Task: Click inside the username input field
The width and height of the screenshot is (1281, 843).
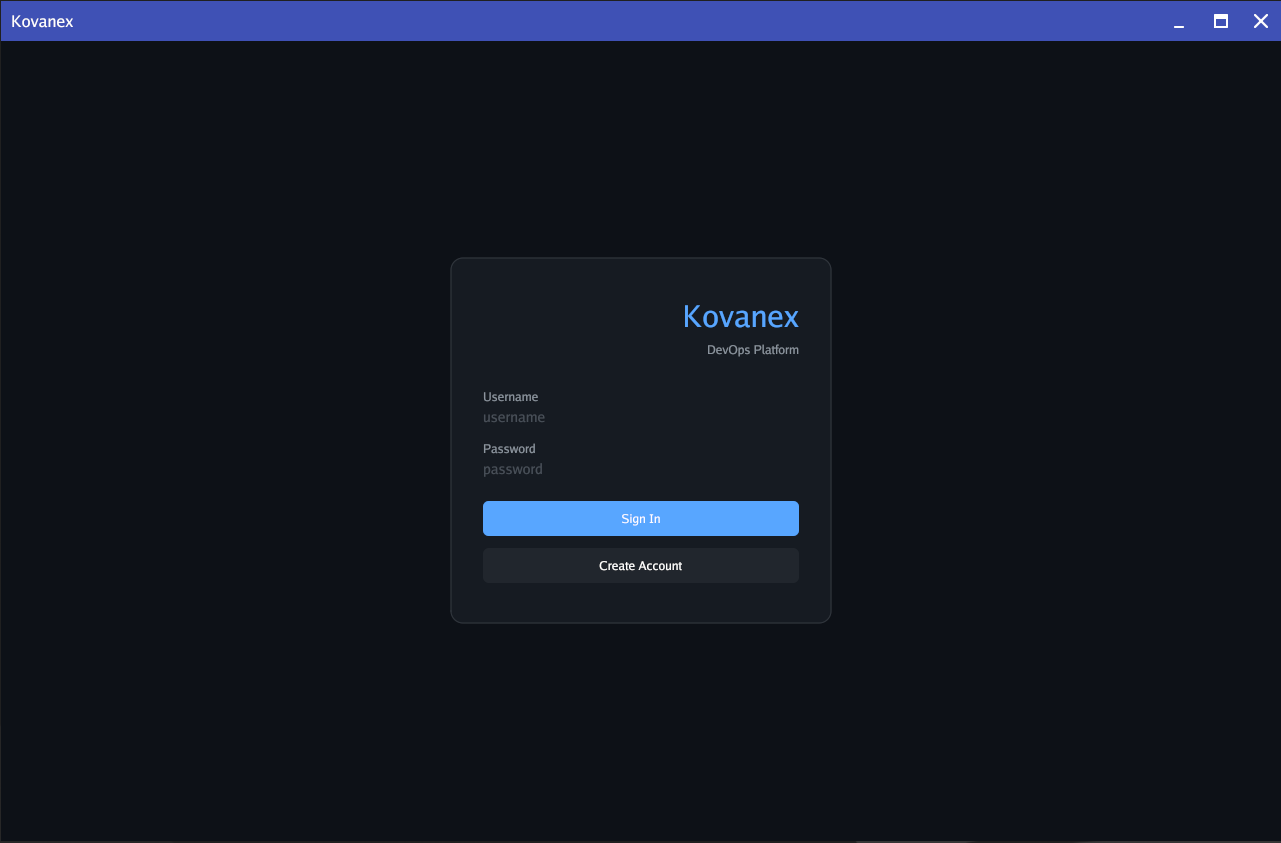Action: click(640, 417)
